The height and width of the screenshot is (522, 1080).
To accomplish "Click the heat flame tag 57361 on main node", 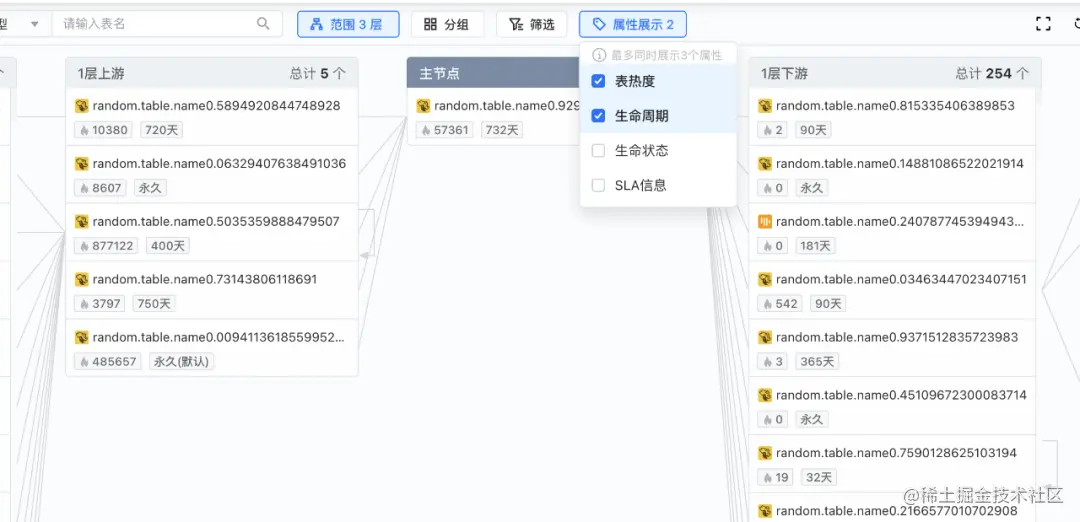I will [x=444, y=130].
